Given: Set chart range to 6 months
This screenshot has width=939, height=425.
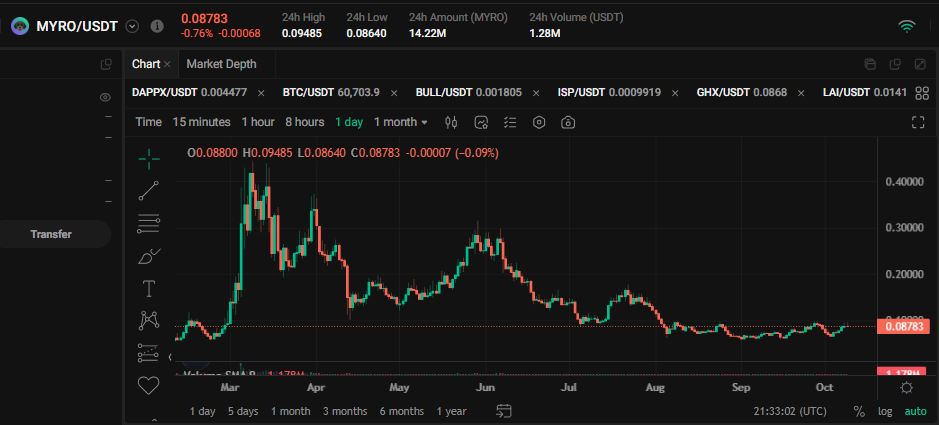Looking at the screenshot, I should click(401, 411).
